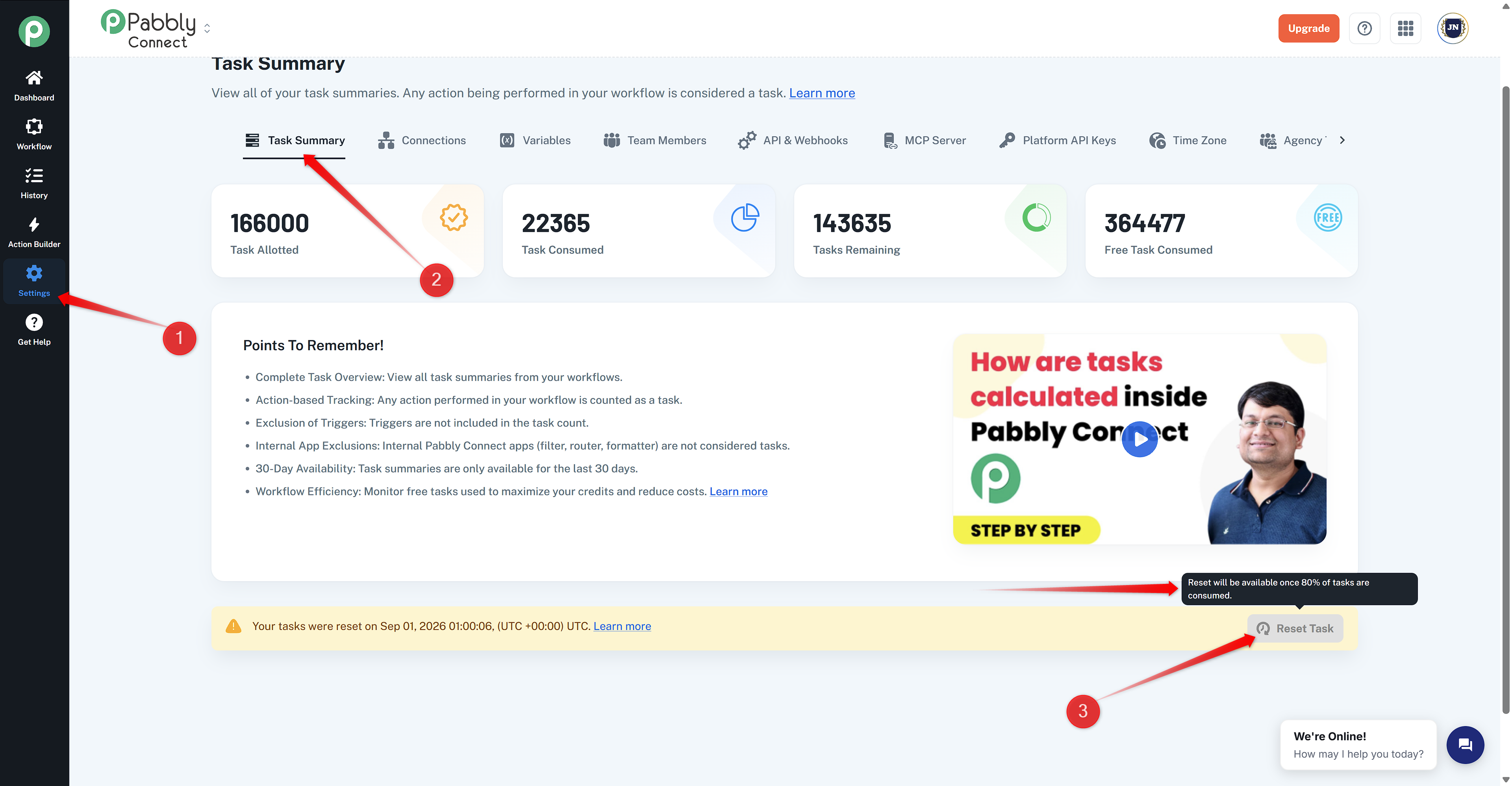The image size is (1512, 786).
Task: Click the 166000 Task Allotted value
Action: (269, 223)
